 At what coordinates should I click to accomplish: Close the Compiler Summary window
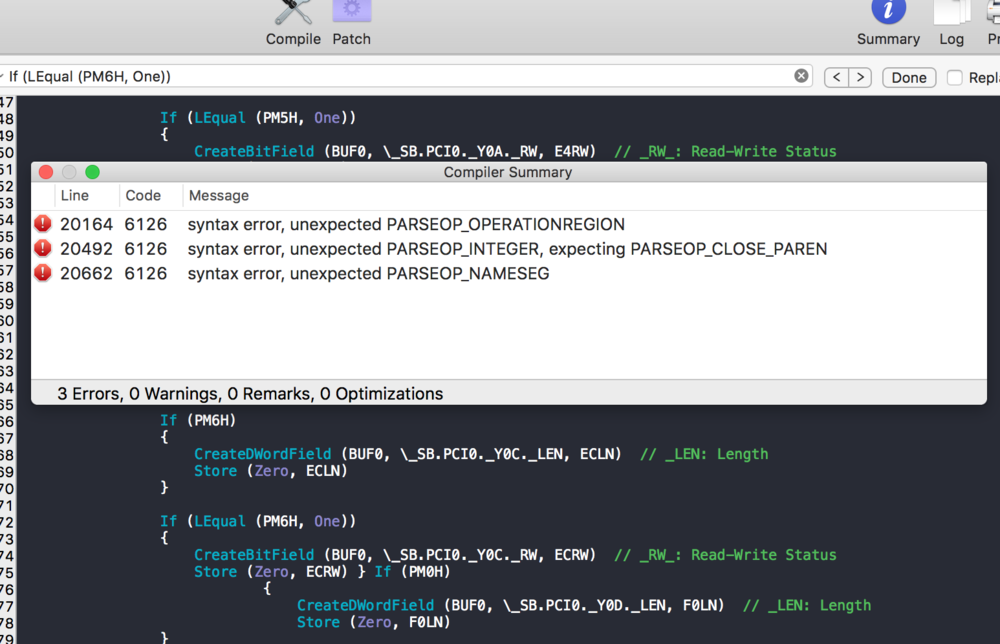pyautogui.click(x=46, y=172)
